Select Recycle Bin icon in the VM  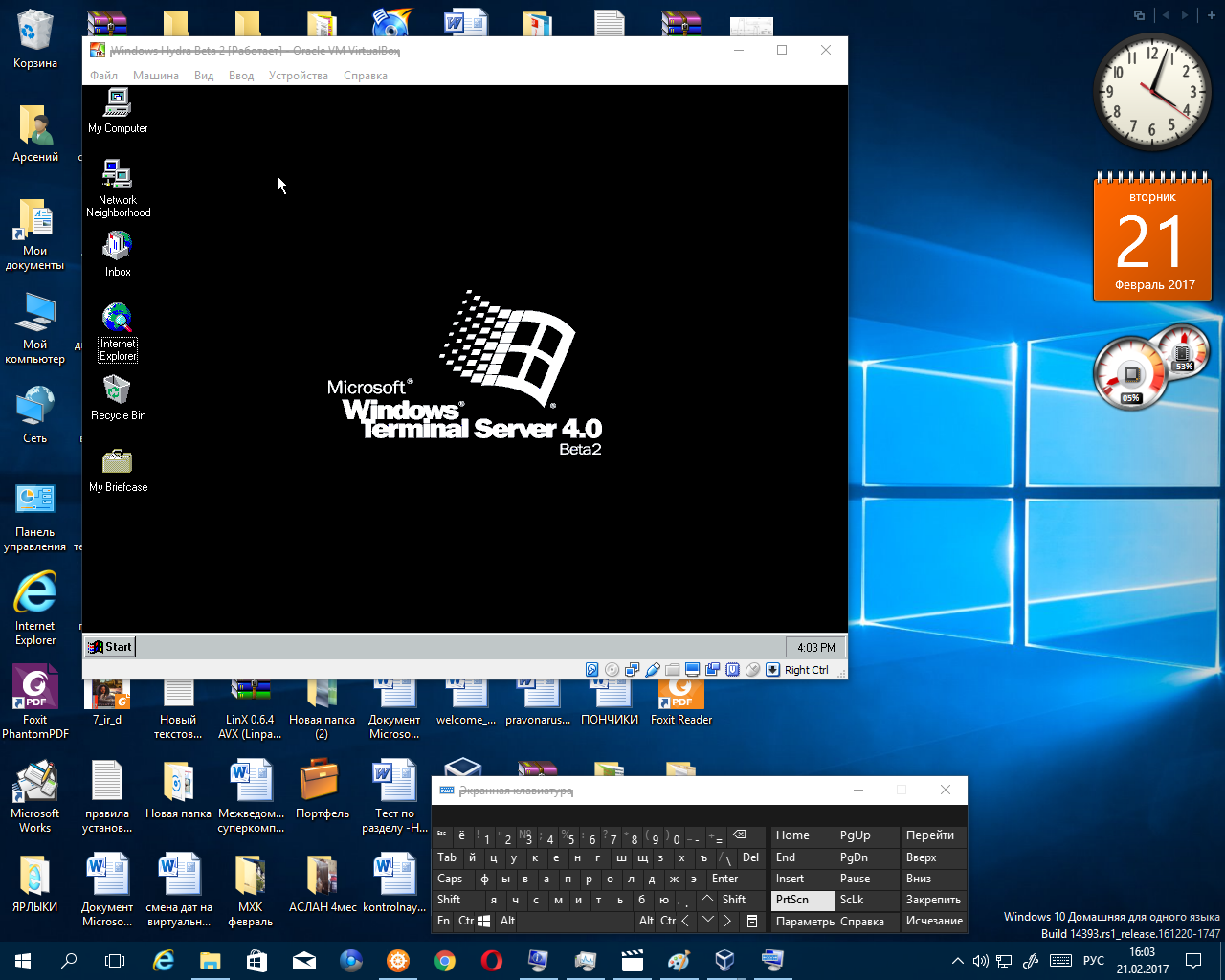coord(118,397)
